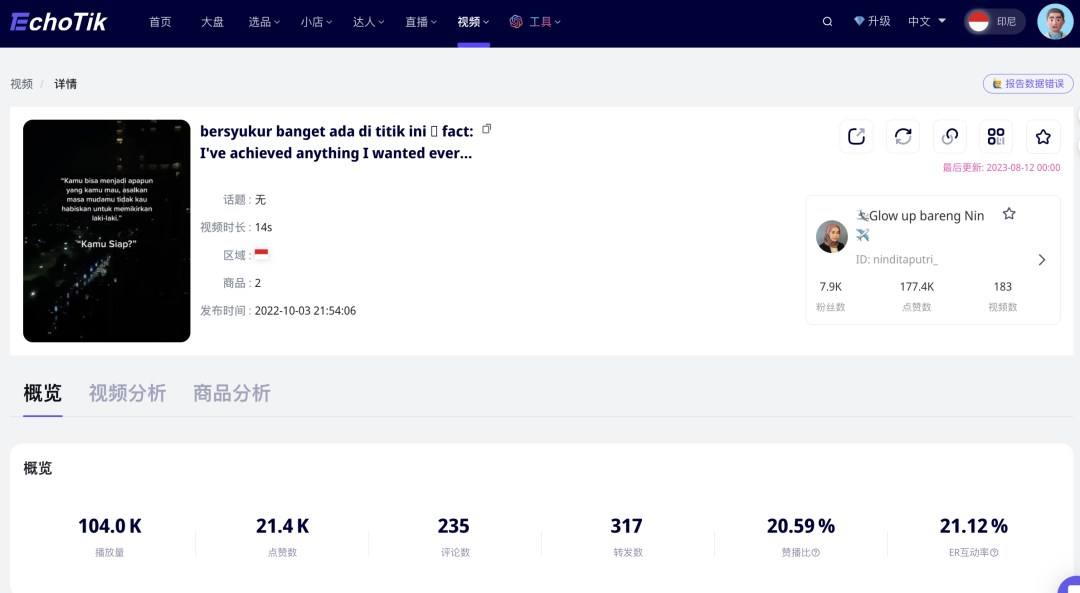Screen dimensions: 1080x593
Task: Open the QR code scan icon
Action: [x=996, y=137]
